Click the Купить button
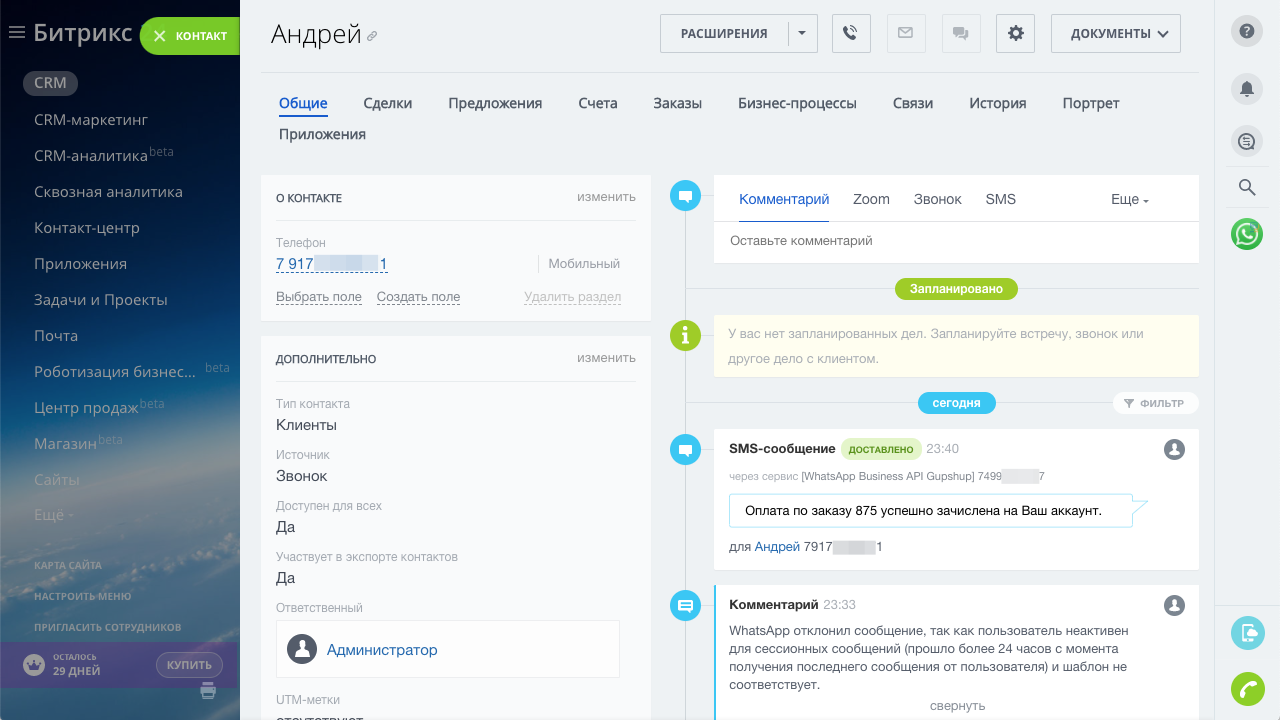The height and width of the screenshot is (720, 1280). [x=189, y=665]
